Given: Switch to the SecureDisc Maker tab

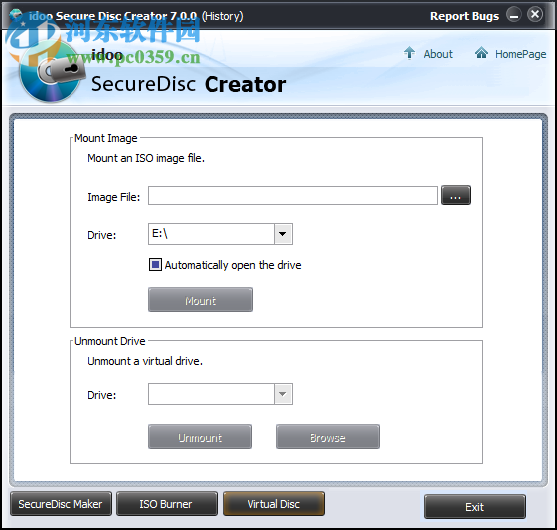Looking at the screenshot, I should pyautogui.click(x=61, y=504).
